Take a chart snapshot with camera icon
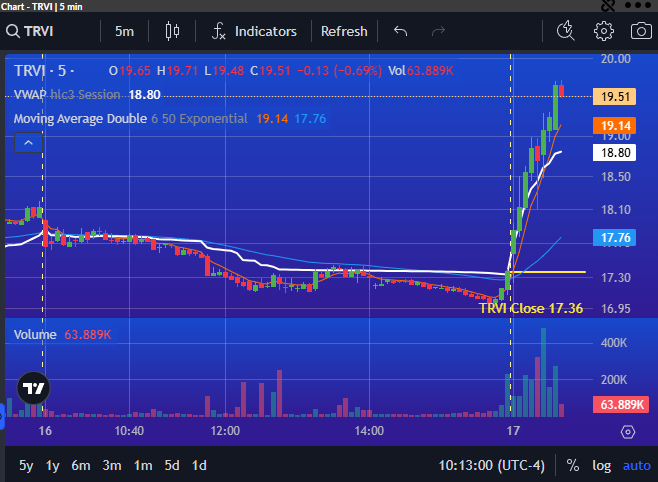The width and height of the screenshot is (658, 482). 641,31
